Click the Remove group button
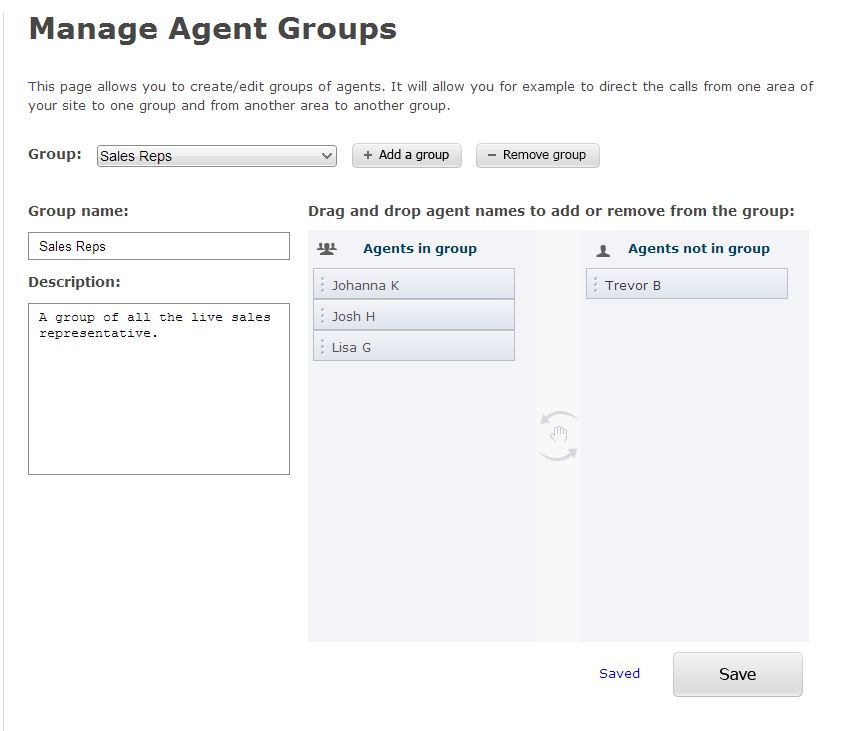 click(537, 155)
